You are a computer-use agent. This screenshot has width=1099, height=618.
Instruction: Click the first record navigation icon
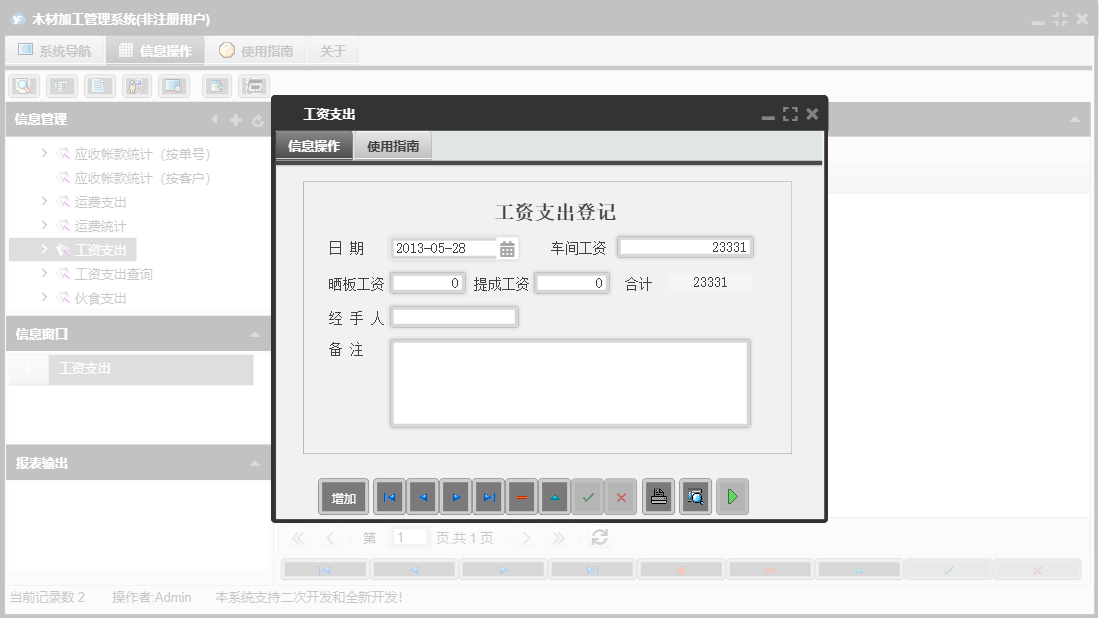click(389, 496)
